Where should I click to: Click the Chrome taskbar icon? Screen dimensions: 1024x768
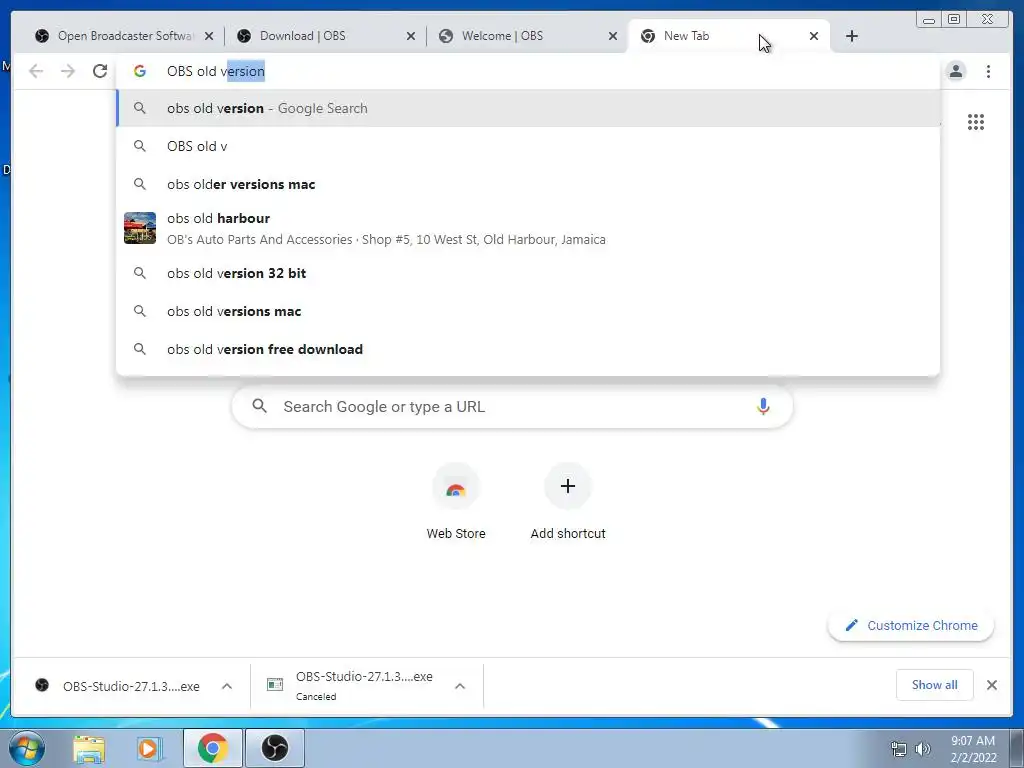click(x=212, y=748)
